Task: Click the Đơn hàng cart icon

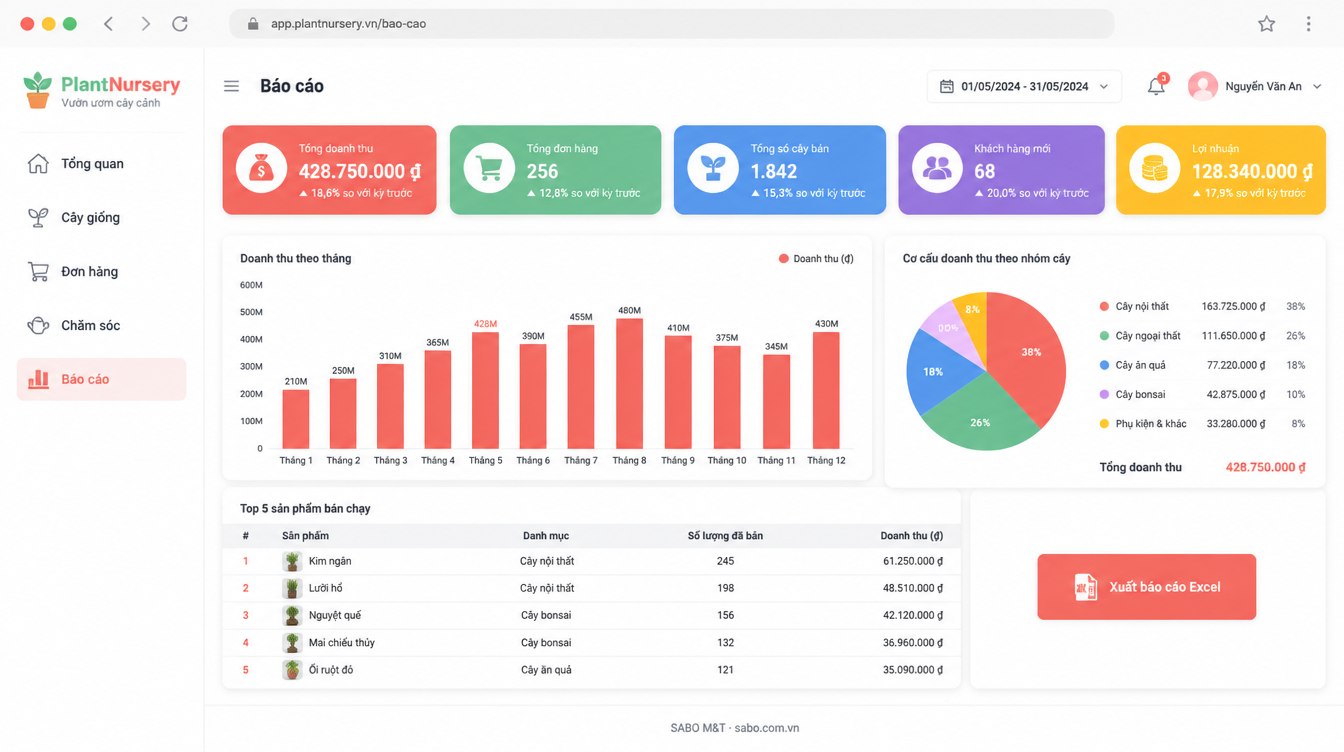Action: coord(38,271)
